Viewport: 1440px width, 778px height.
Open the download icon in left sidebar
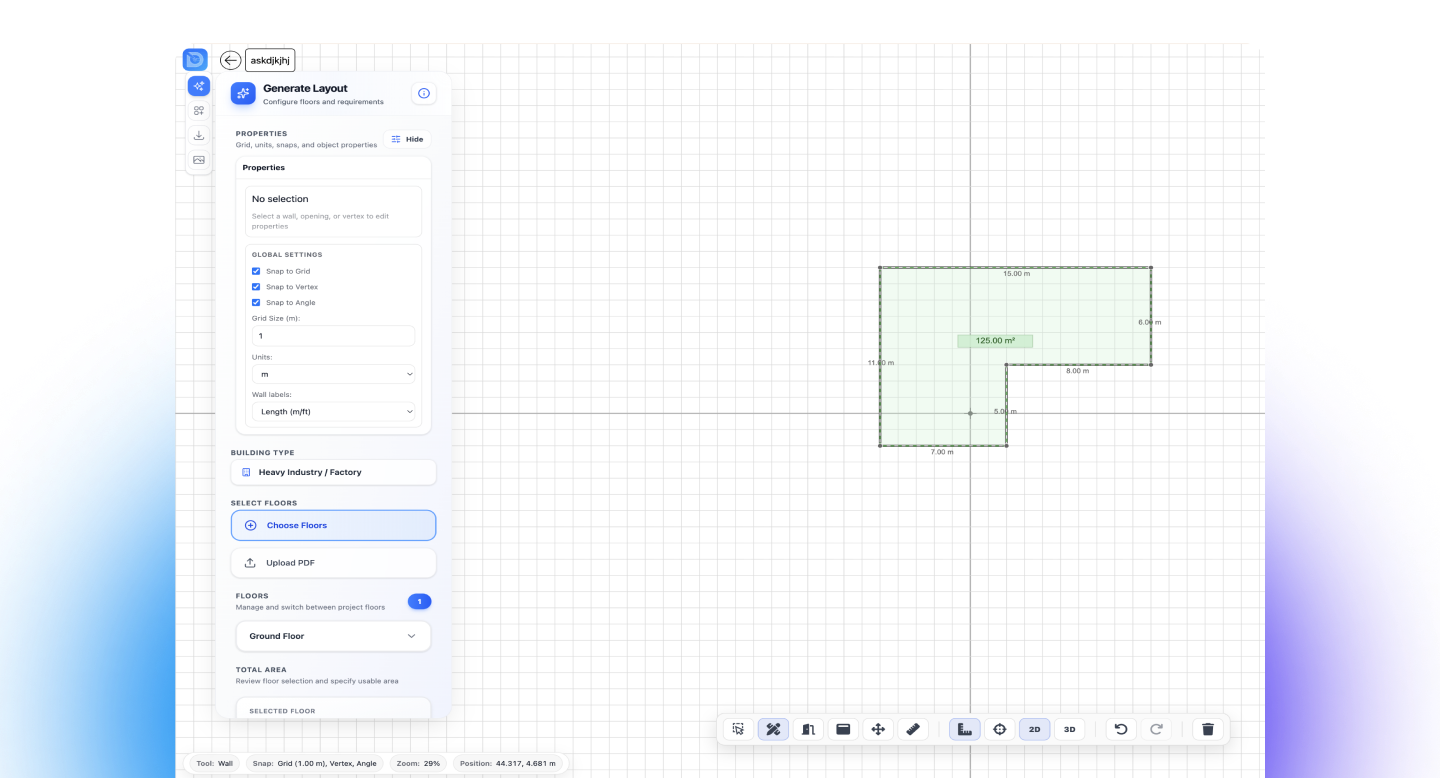[x=199, y=135]
